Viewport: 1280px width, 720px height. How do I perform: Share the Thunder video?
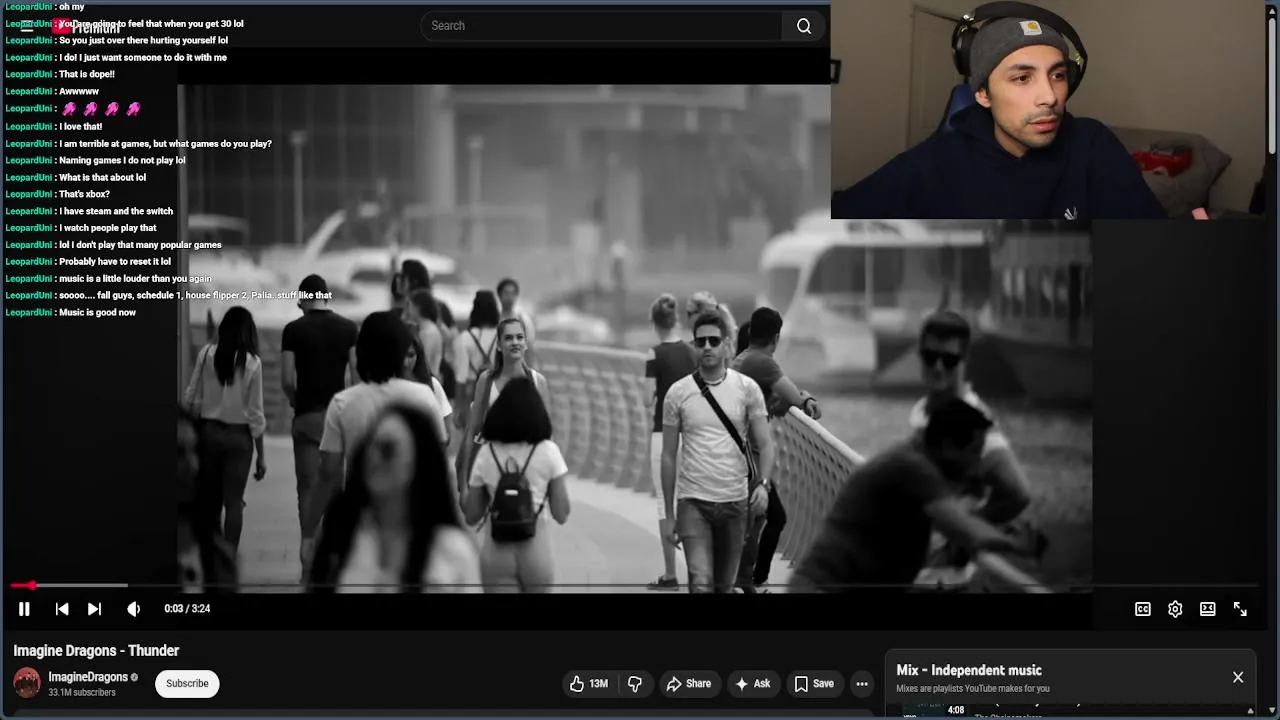click(689, 684)
